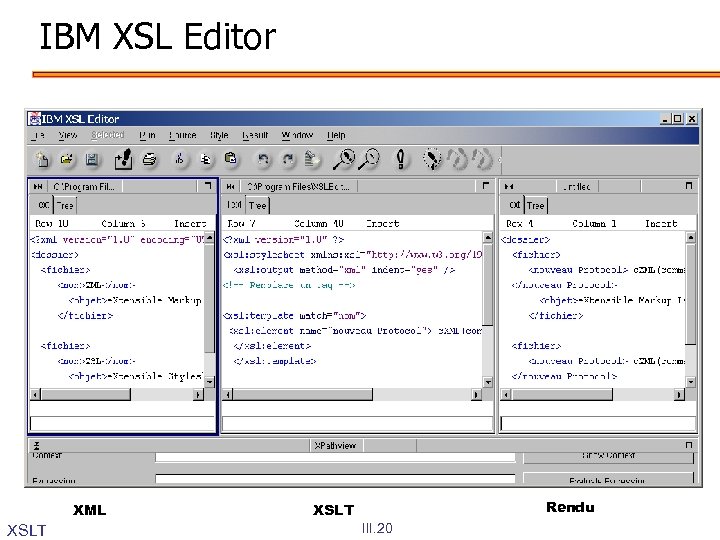Open the Window menu

tap(297, 135)
